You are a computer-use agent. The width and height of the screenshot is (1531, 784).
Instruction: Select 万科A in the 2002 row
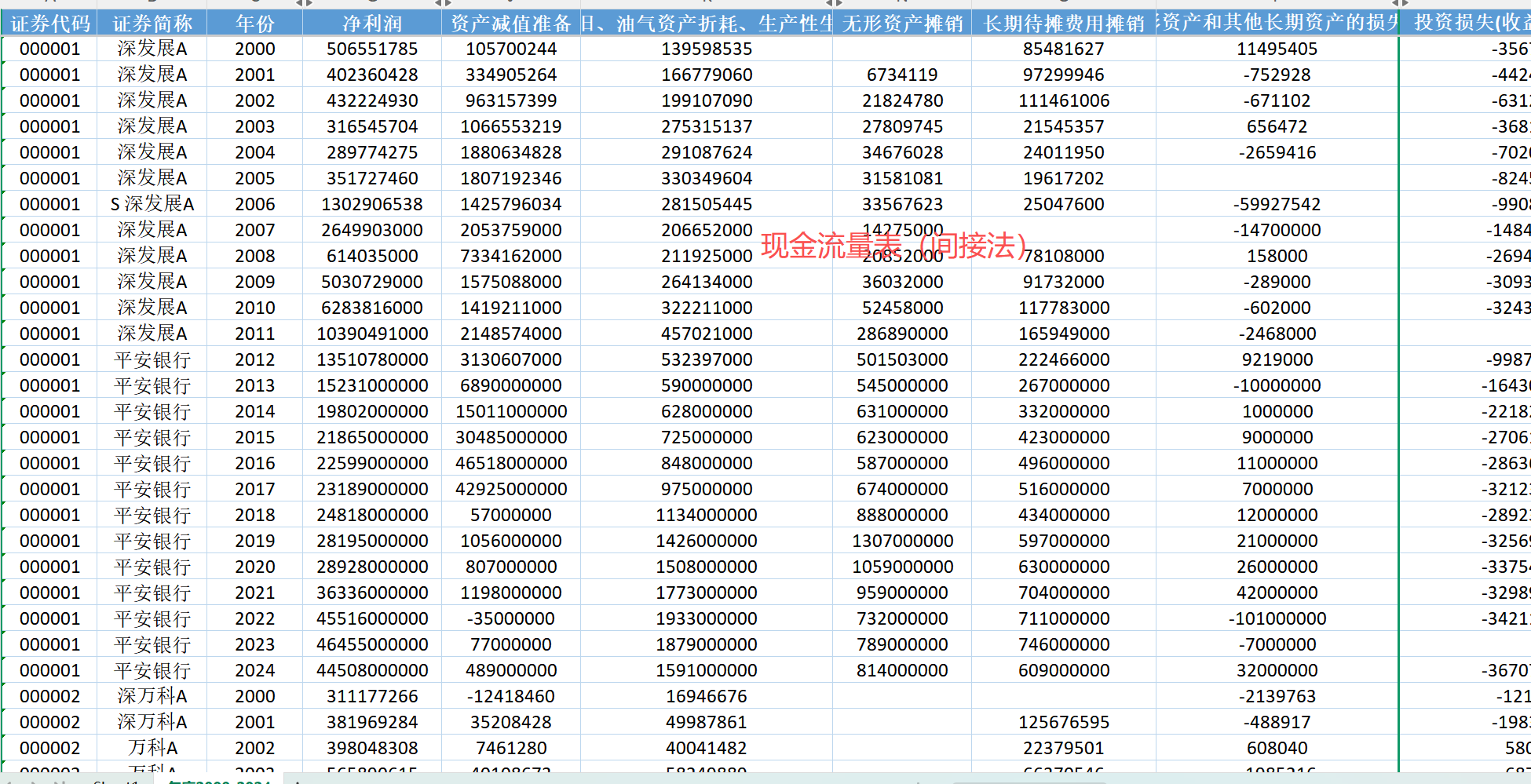click(x=152, y=748)
